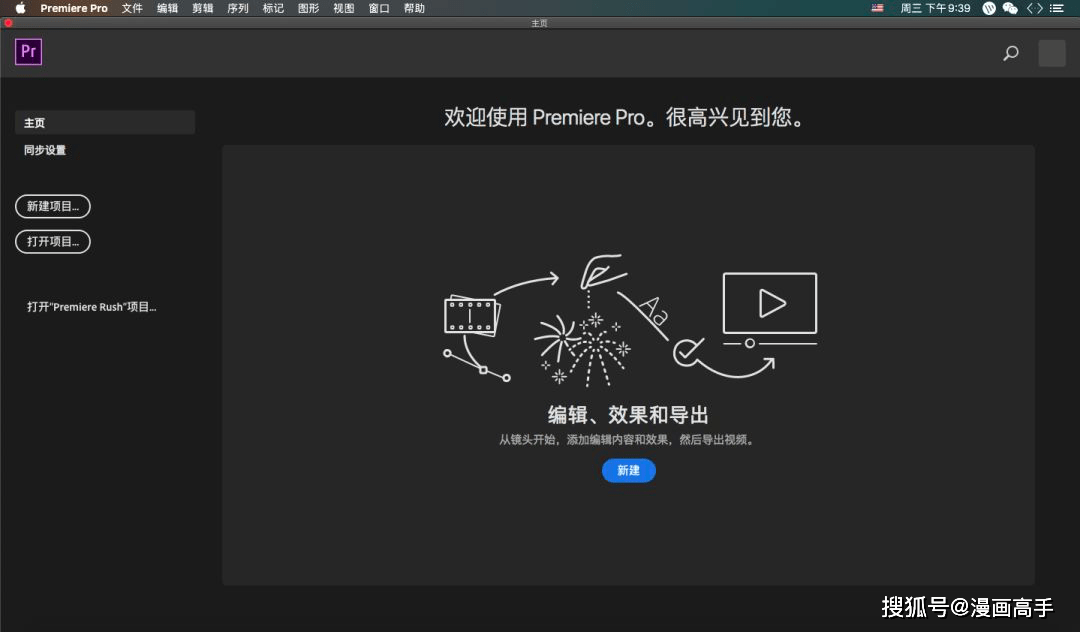Click the blue 新建 button
This screenshot has height=632, width=1080.
(x=629, y=470)
